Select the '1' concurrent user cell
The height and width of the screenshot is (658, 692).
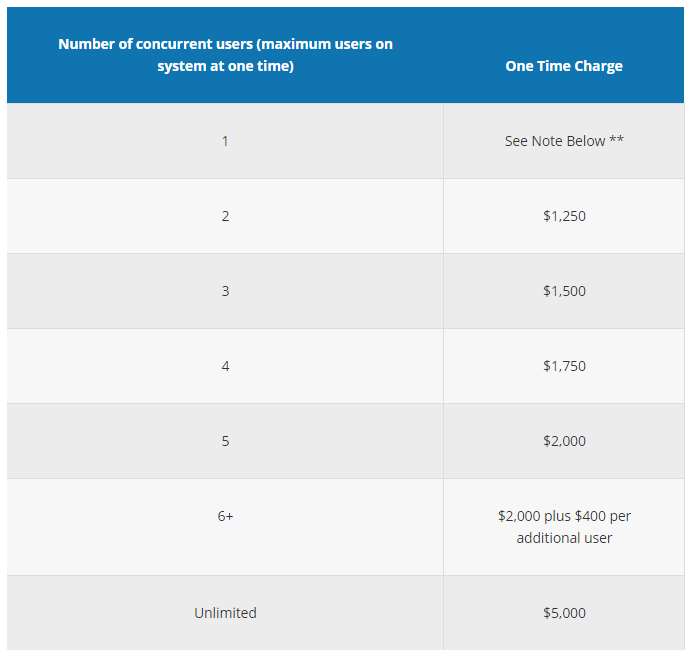(x=225, y=141)
